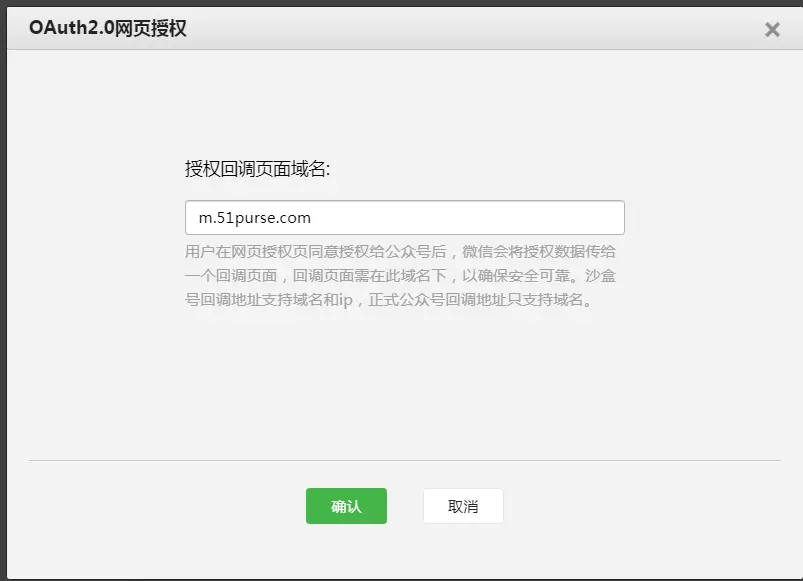Click the green 确认 confirm button
This screenshot has width=803, height=581.
(346, 506)
